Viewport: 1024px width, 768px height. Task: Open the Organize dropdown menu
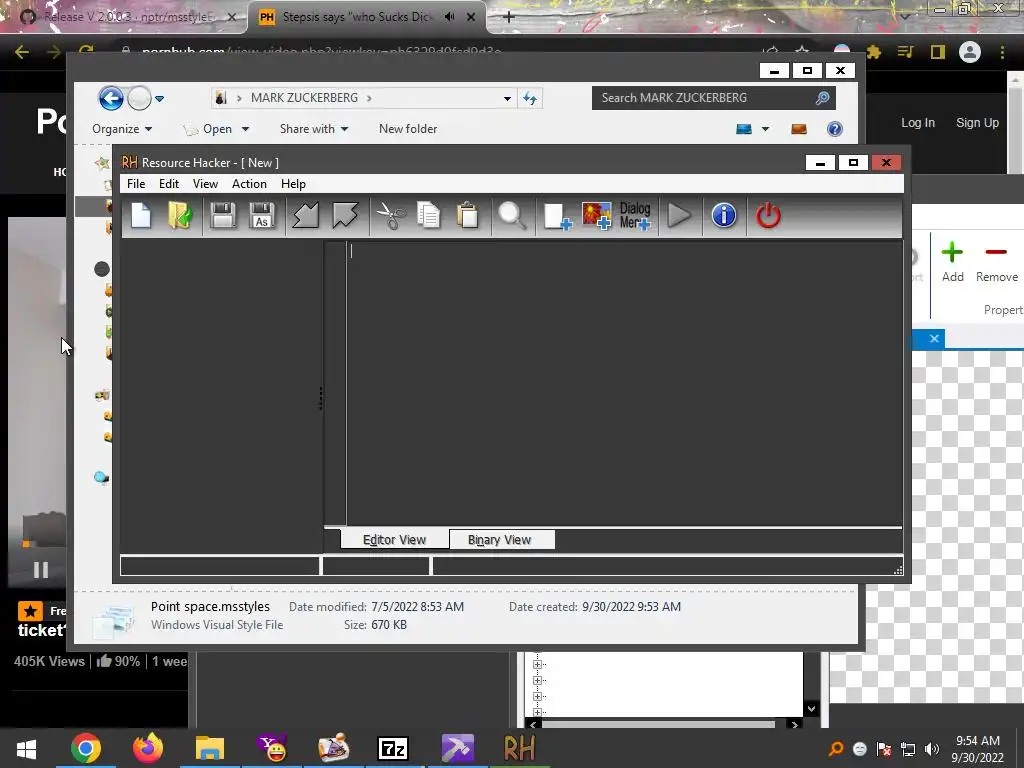point(122,129)
